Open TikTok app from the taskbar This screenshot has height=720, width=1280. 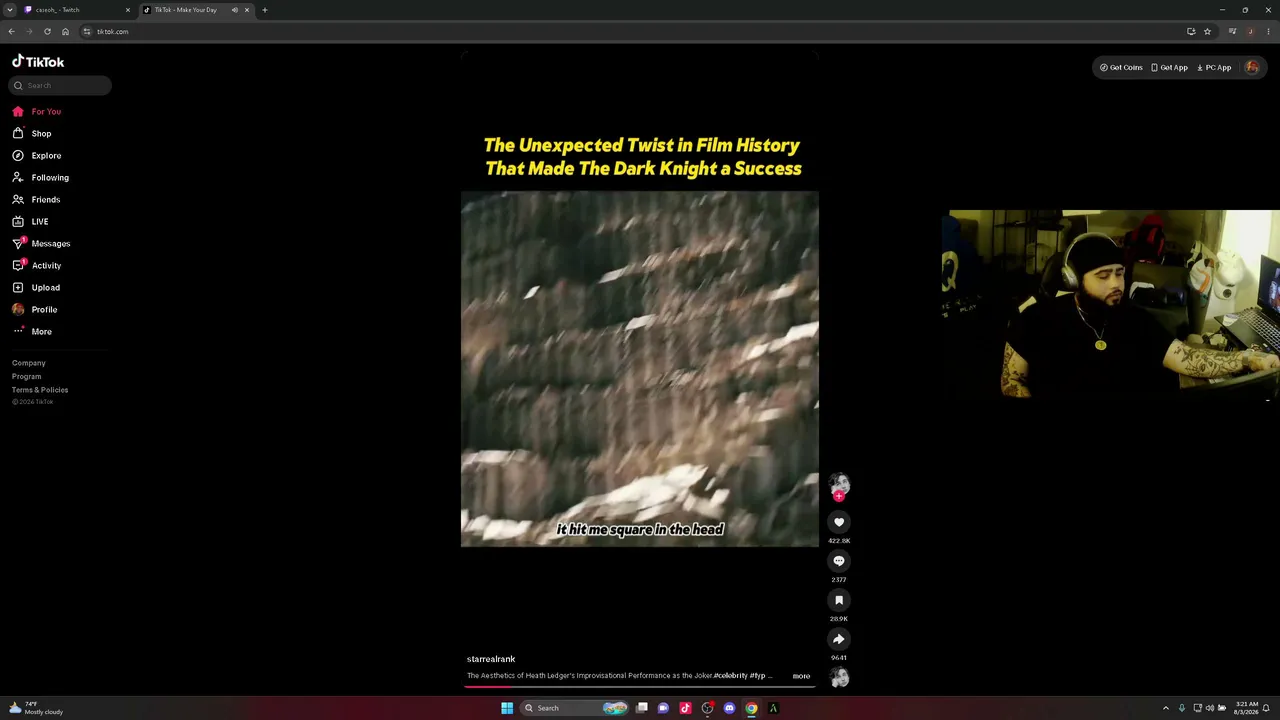pos(685,708)
